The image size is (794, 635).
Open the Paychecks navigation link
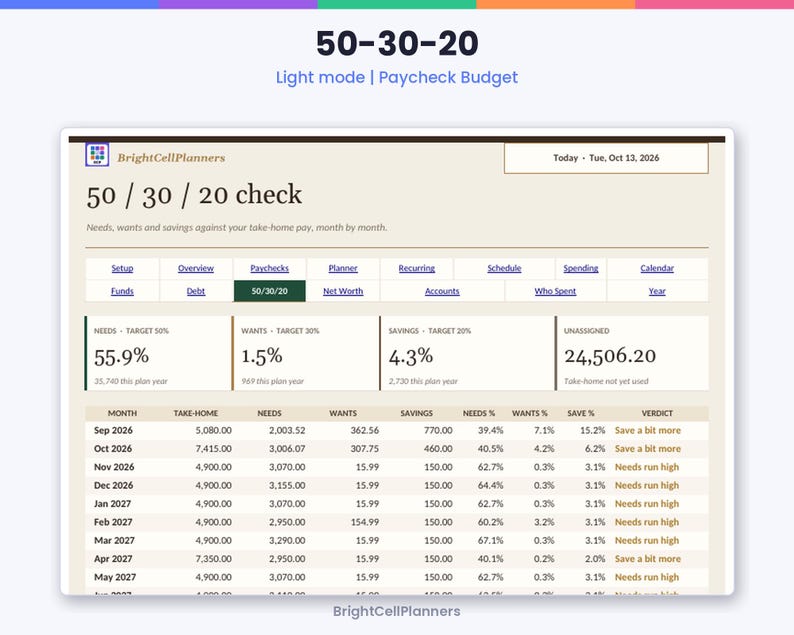(269, 268)
